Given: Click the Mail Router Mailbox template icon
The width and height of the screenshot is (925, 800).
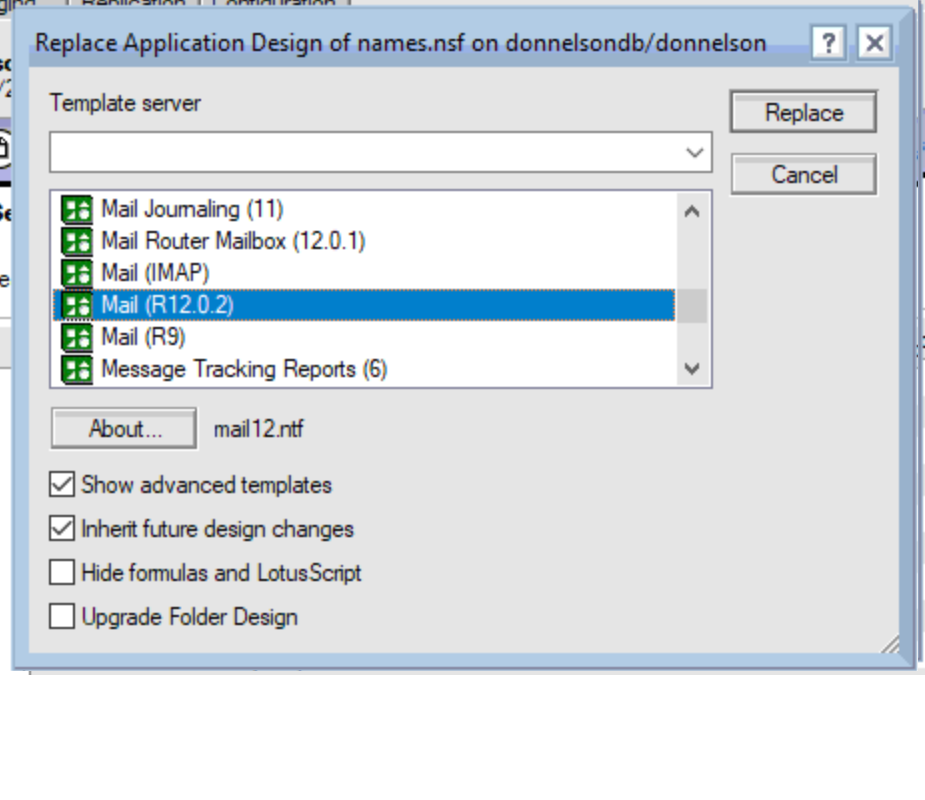Looking at the screenshot, I should point(77,241).
